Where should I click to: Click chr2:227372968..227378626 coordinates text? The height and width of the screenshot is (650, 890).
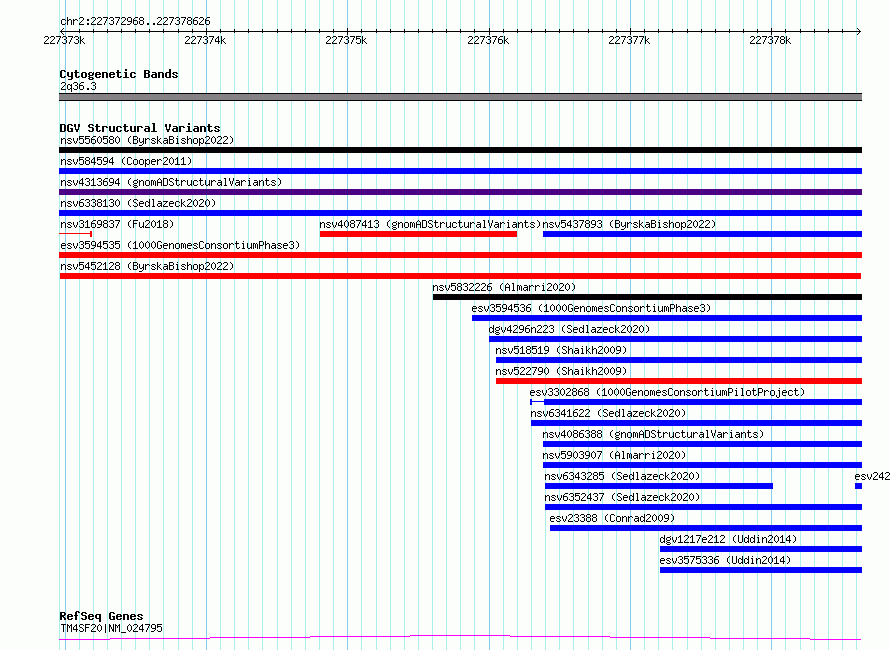[x=135, y=22]
